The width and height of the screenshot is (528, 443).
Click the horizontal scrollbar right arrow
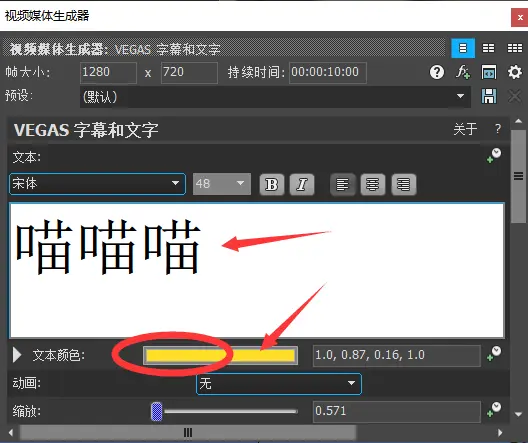[500, 433]
